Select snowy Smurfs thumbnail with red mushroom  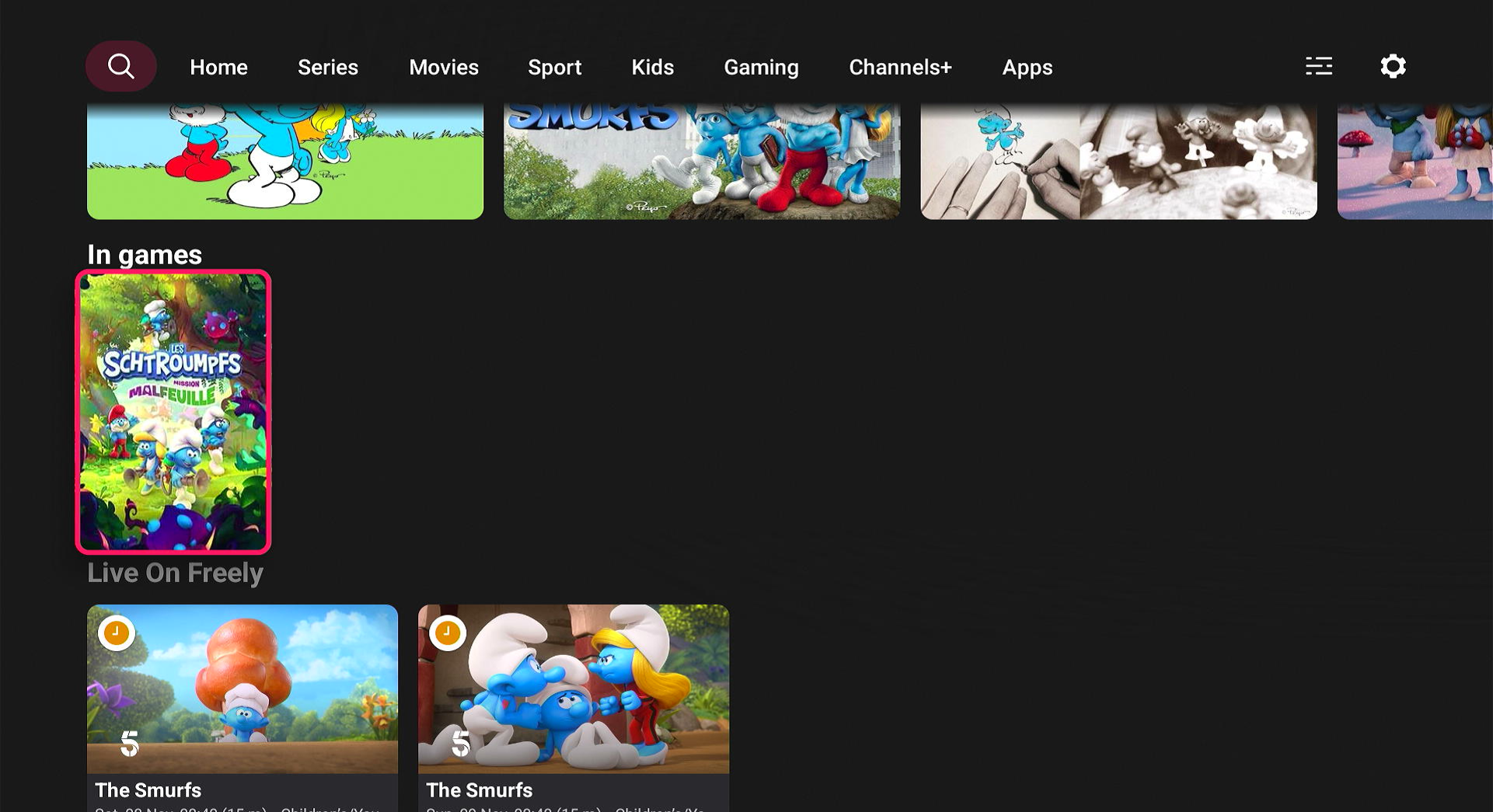(x=1415, y=160)
